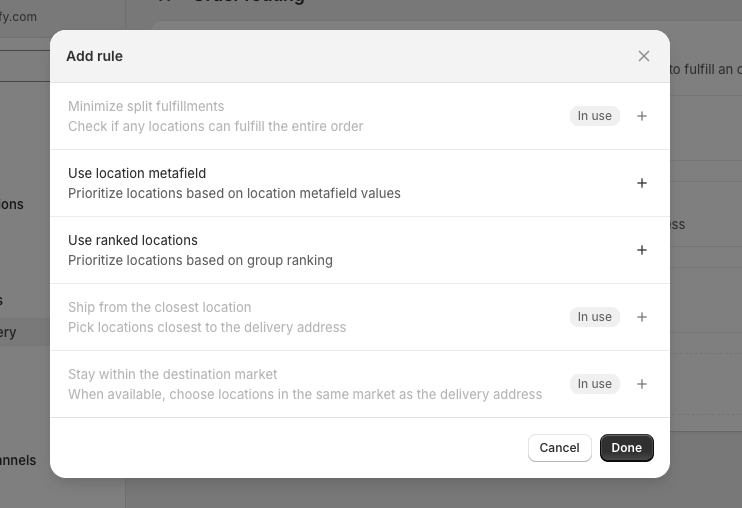This screenshot has height=508, width=742.
Task: Add the Use ranked locations rule plus icon
Action: (x=642, y=250)
